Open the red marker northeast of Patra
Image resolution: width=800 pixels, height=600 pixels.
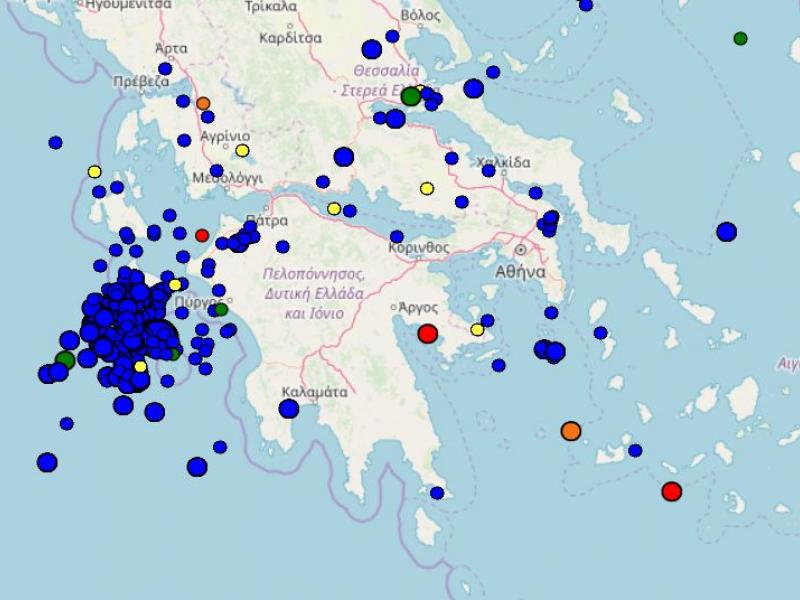tap(203, 236)
